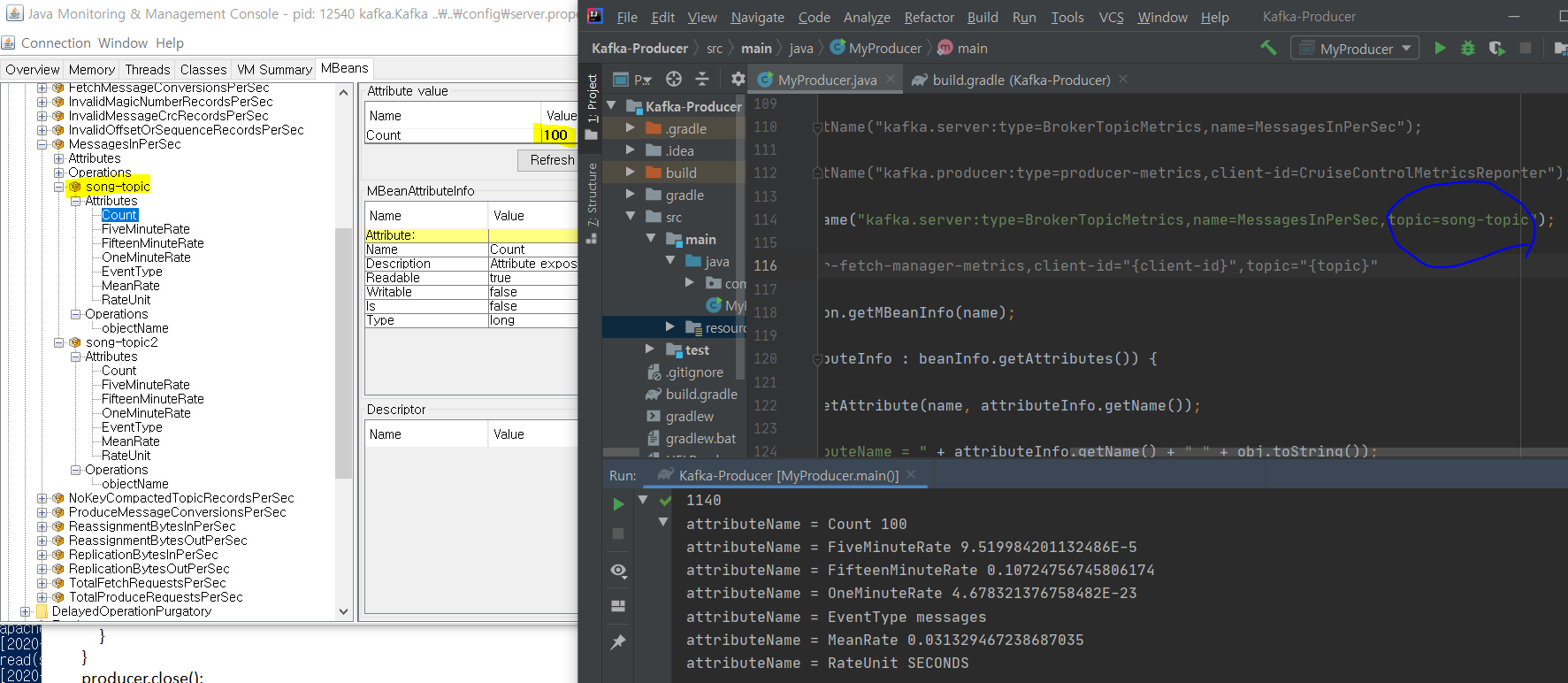This screenshot has width=1568, height=683.
Task: Select the Count attribute under song-topic
Action: click(x=119, y=215)
